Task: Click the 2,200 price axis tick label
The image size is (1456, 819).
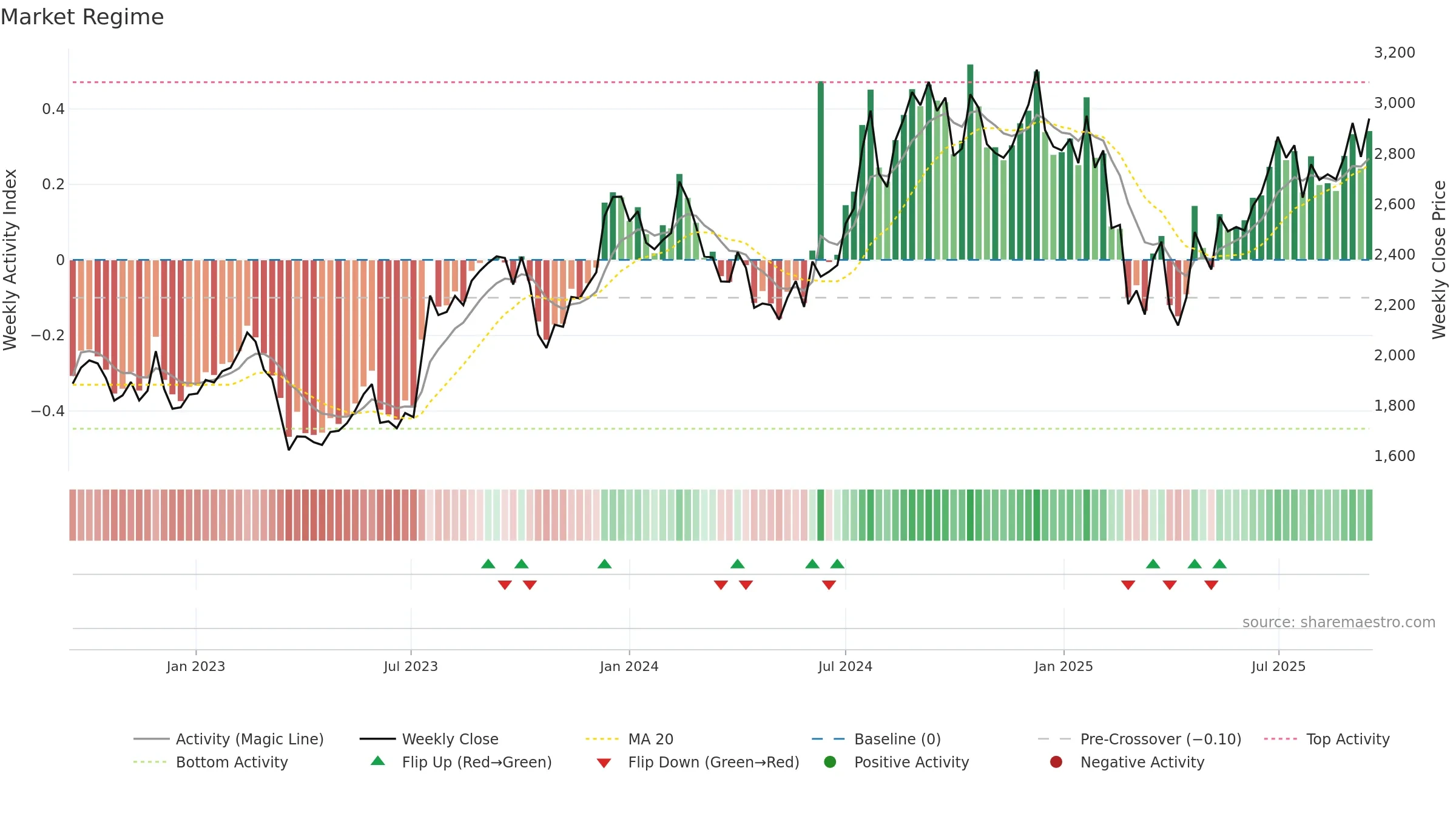Action: [1395, 305]
